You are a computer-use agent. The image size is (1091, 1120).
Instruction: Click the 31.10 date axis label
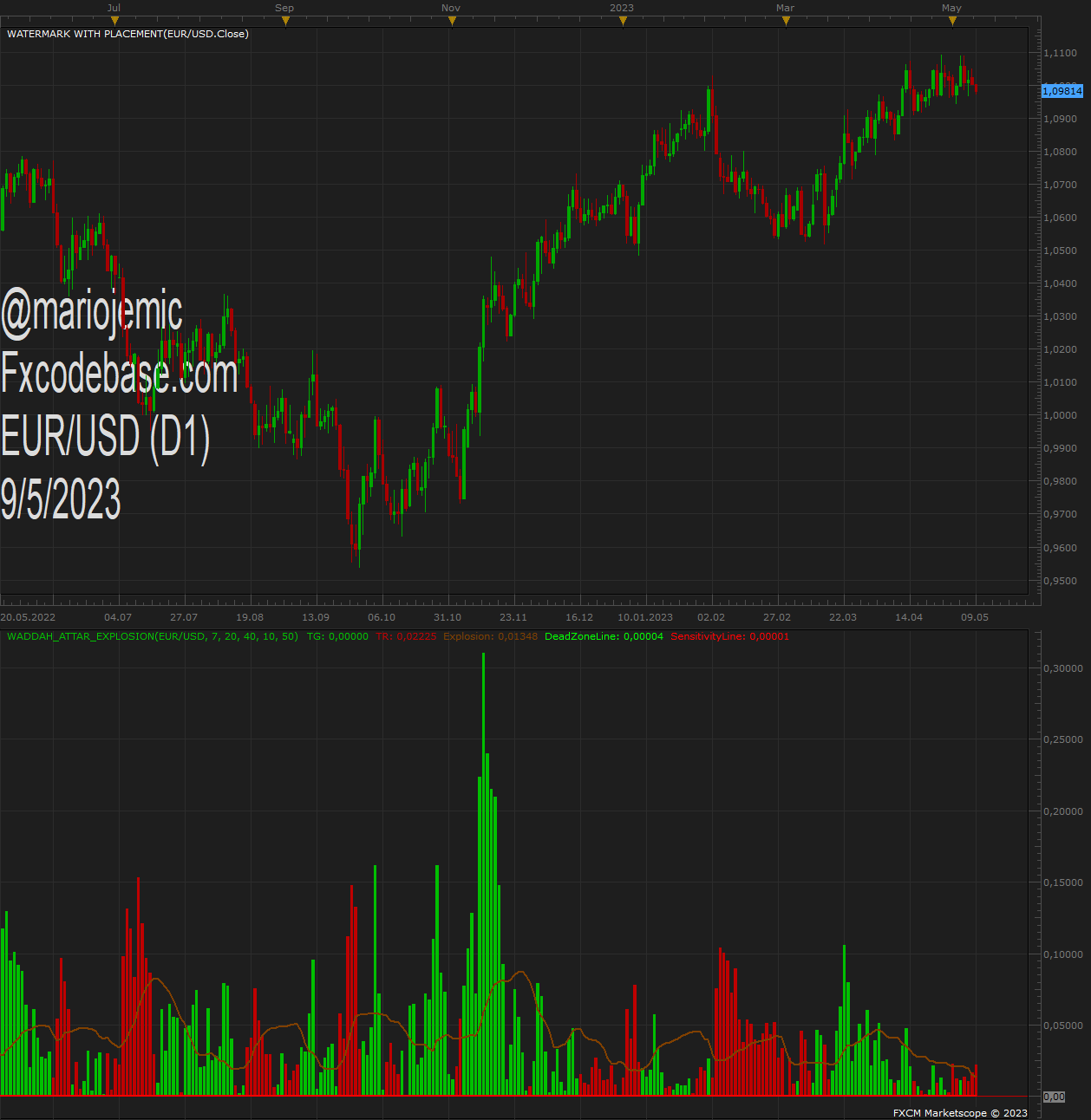(448, 617)
